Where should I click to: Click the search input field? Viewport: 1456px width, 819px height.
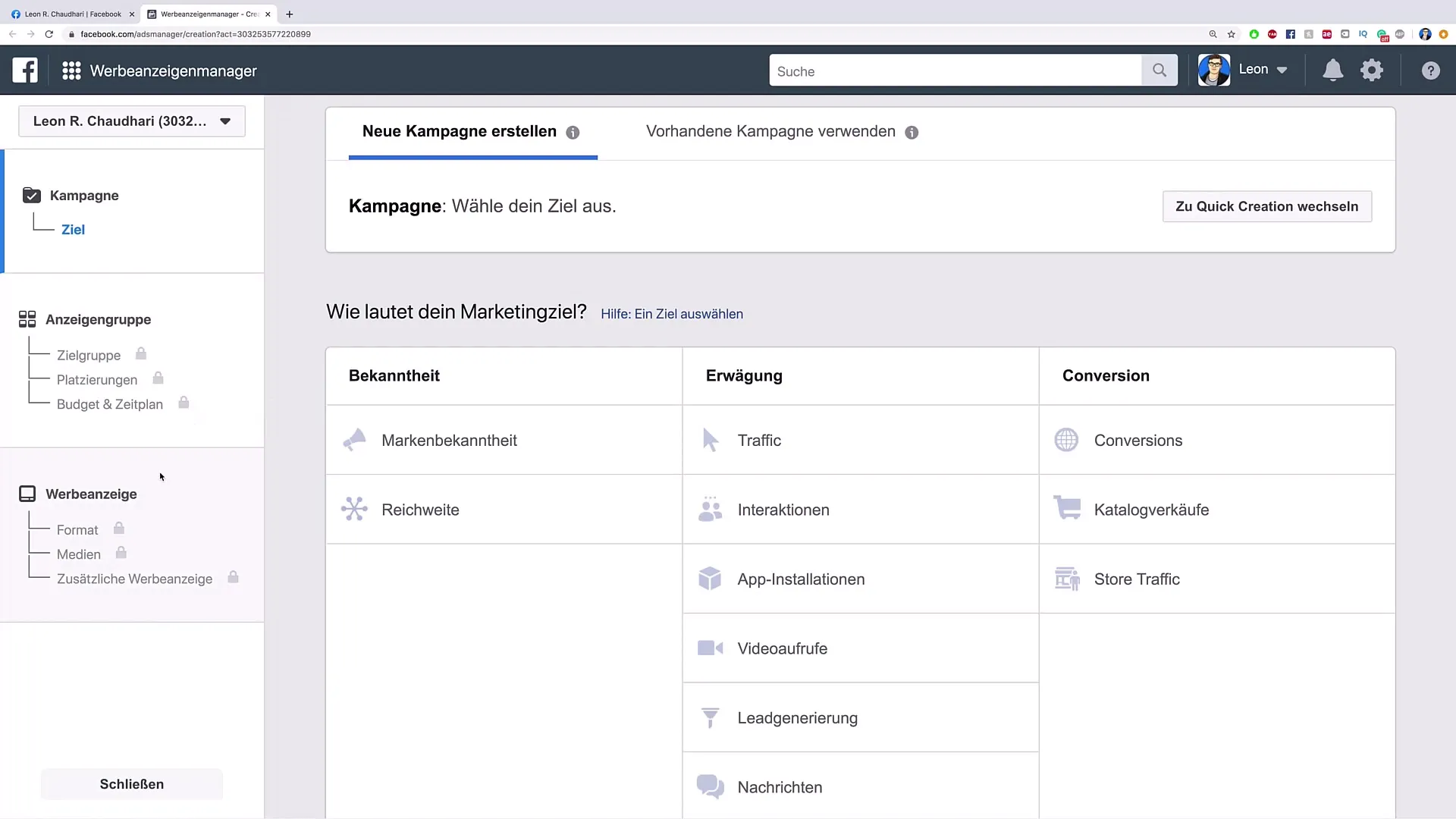point(955,71)
